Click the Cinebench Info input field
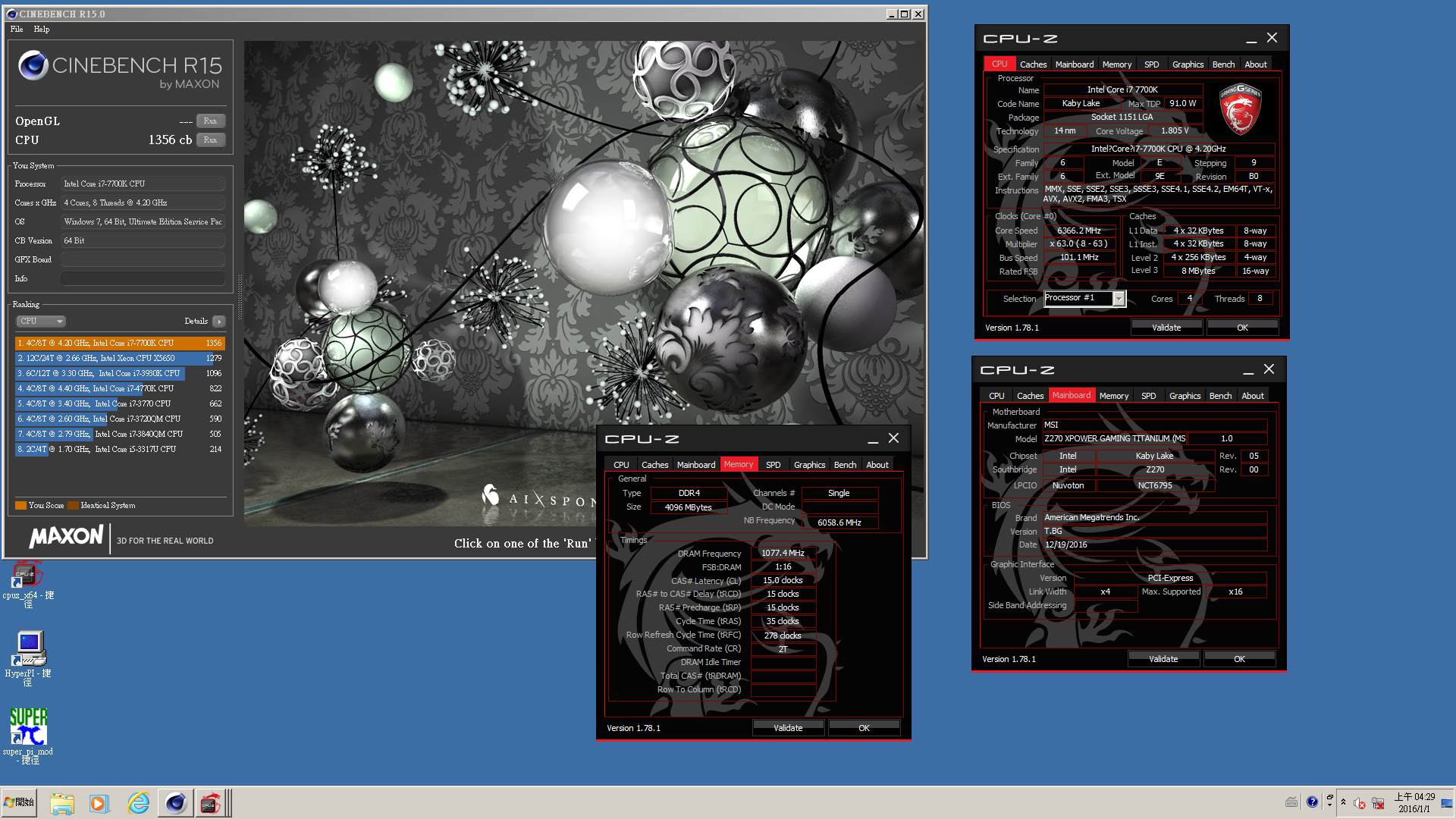 click(143, 278)
